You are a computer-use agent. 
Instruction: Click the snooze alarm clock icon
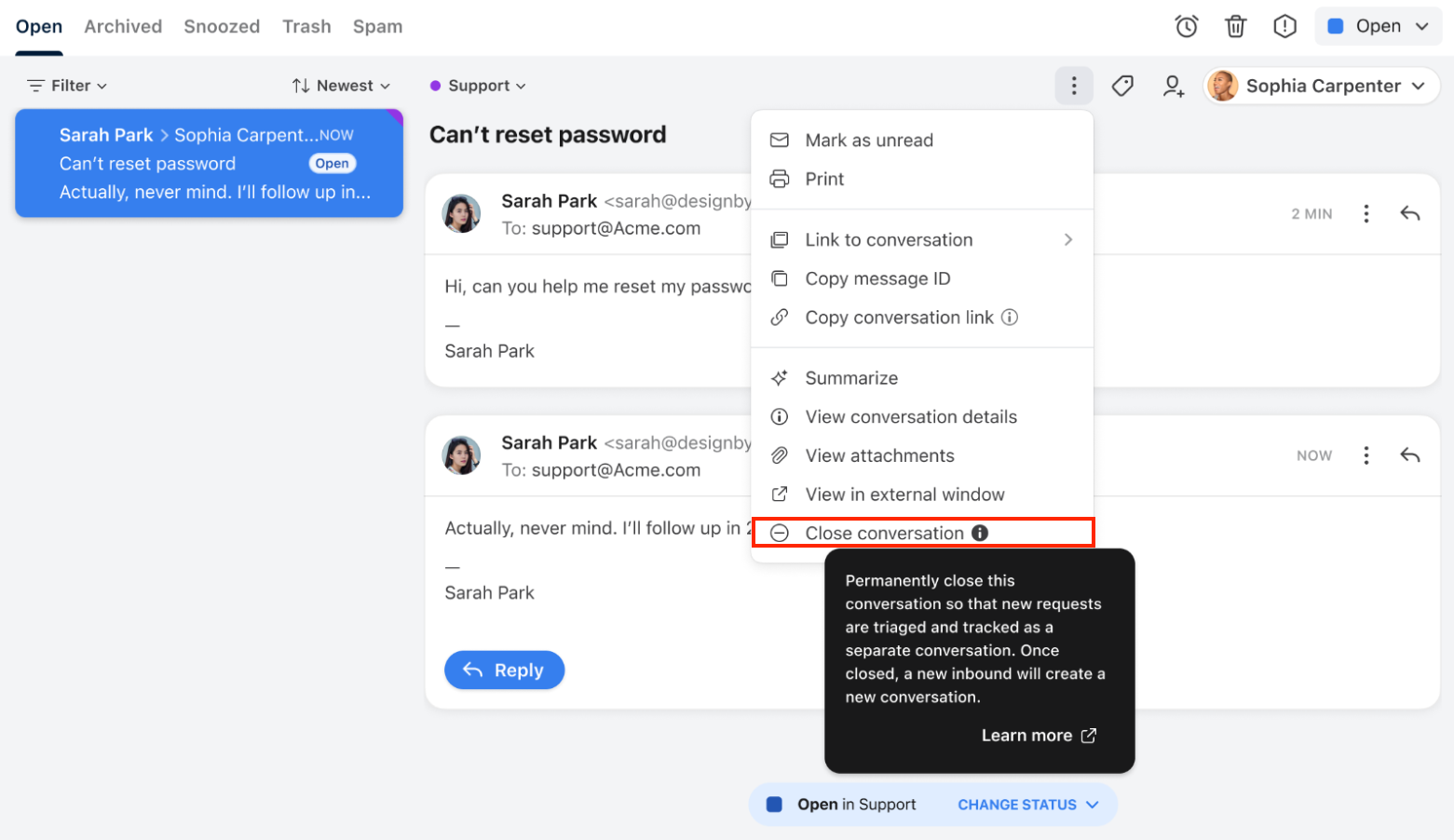1186,26
